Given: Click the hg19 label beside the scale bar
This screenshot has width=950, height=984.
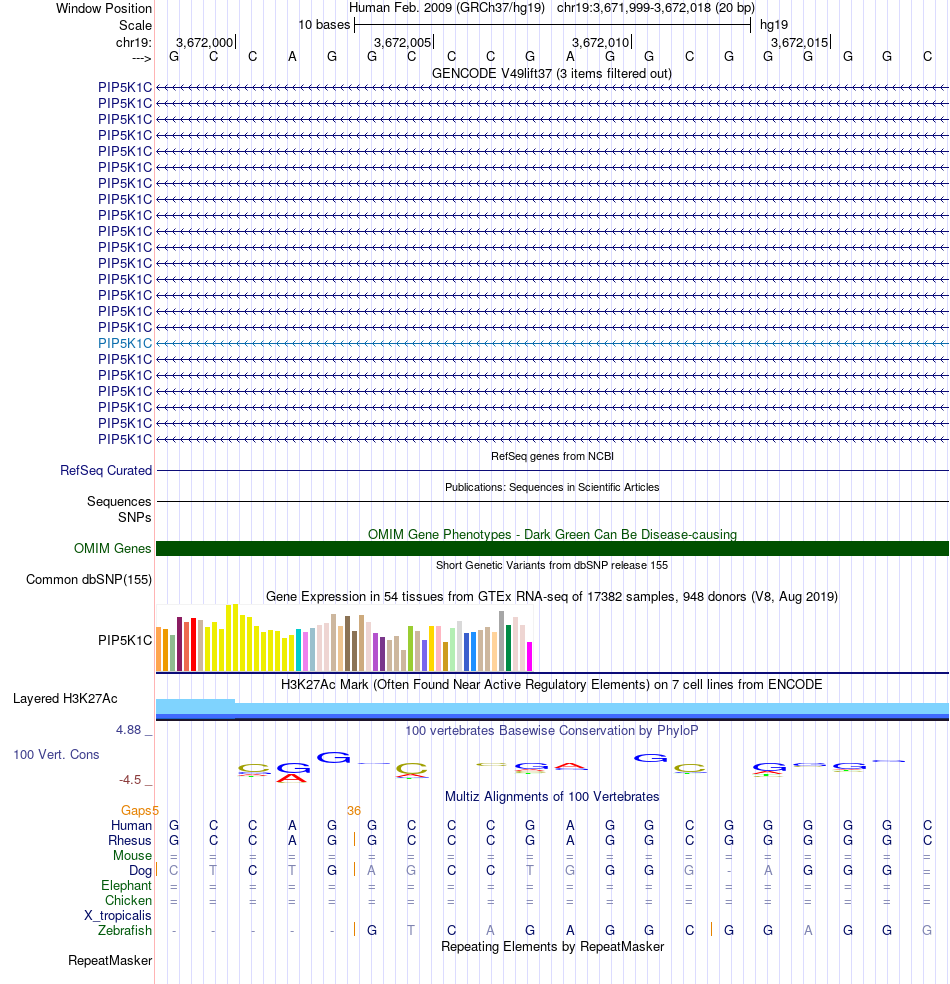Looking at the screenshot, I should (x=774, y=24).
